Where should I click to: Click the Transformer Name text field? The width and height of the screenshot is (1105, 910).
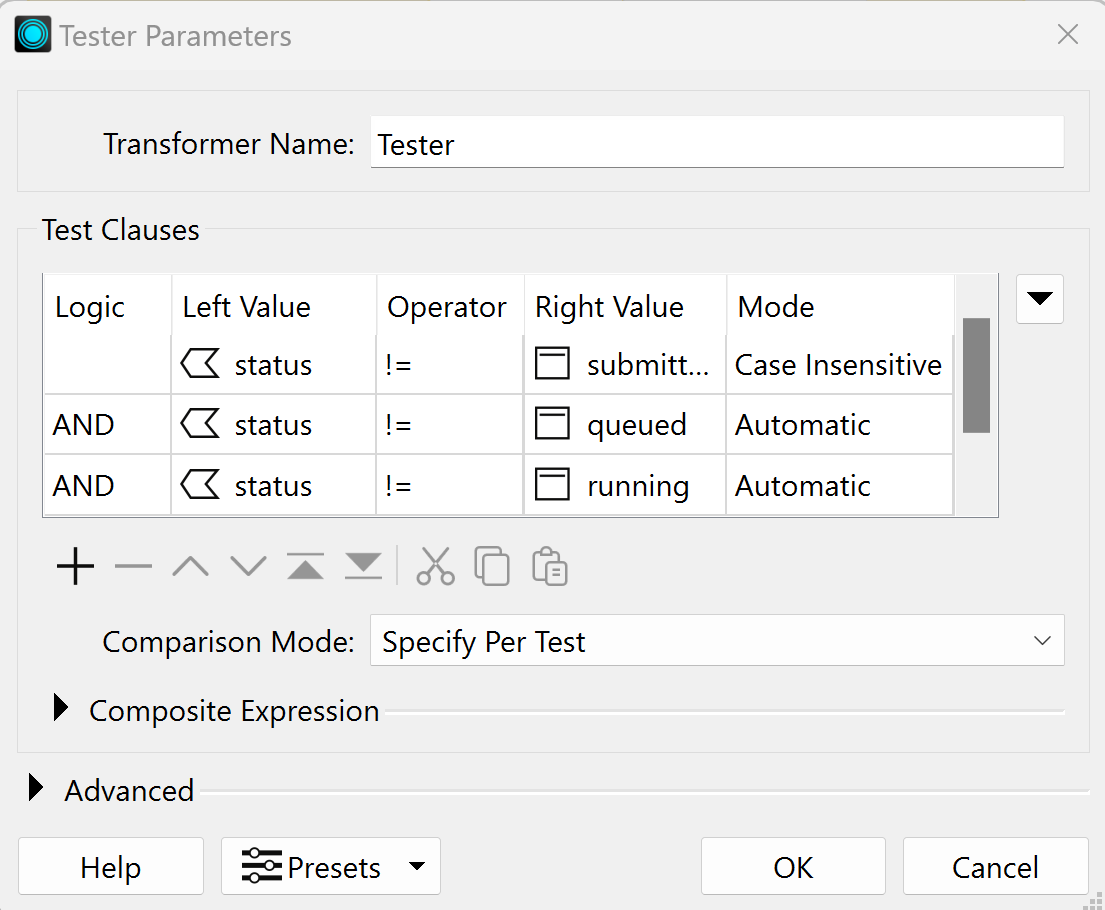pyautogui.click(x=716, y=144)
